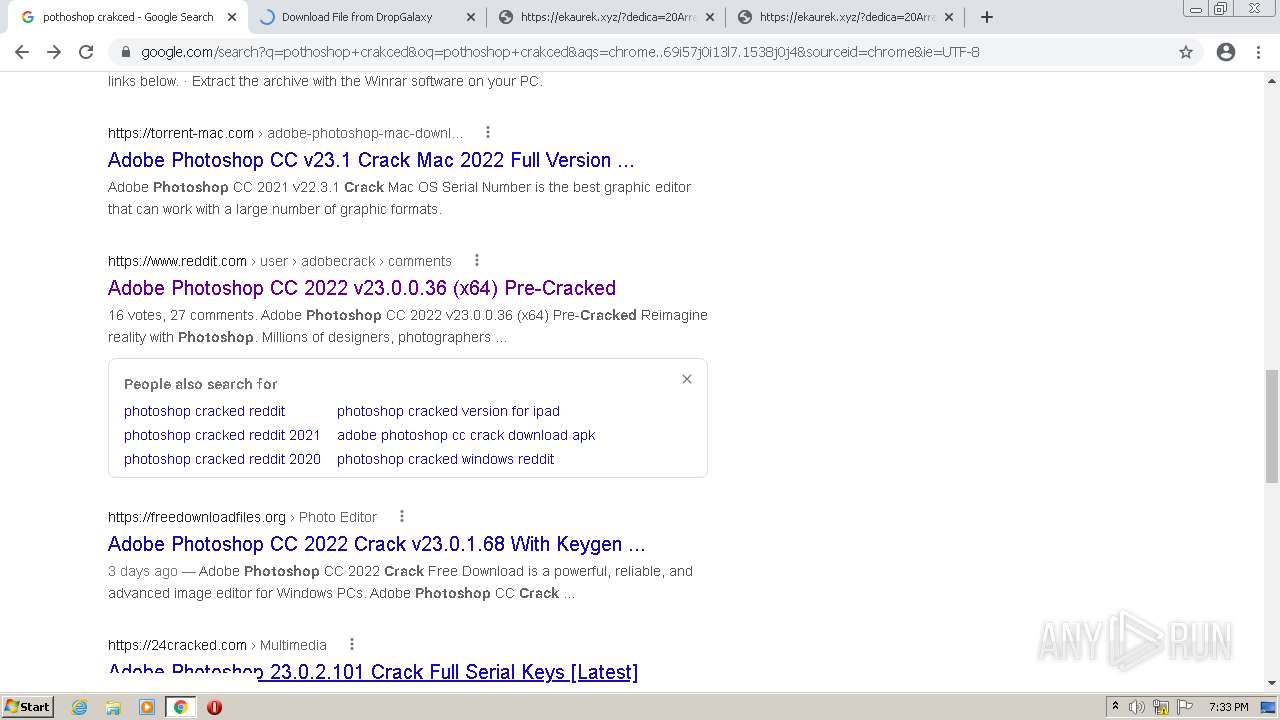Open the Chrome profile avatar menu
The height and width of the screenshot is (720, 1280).
pyautogui.click(x=1226, y=52)
